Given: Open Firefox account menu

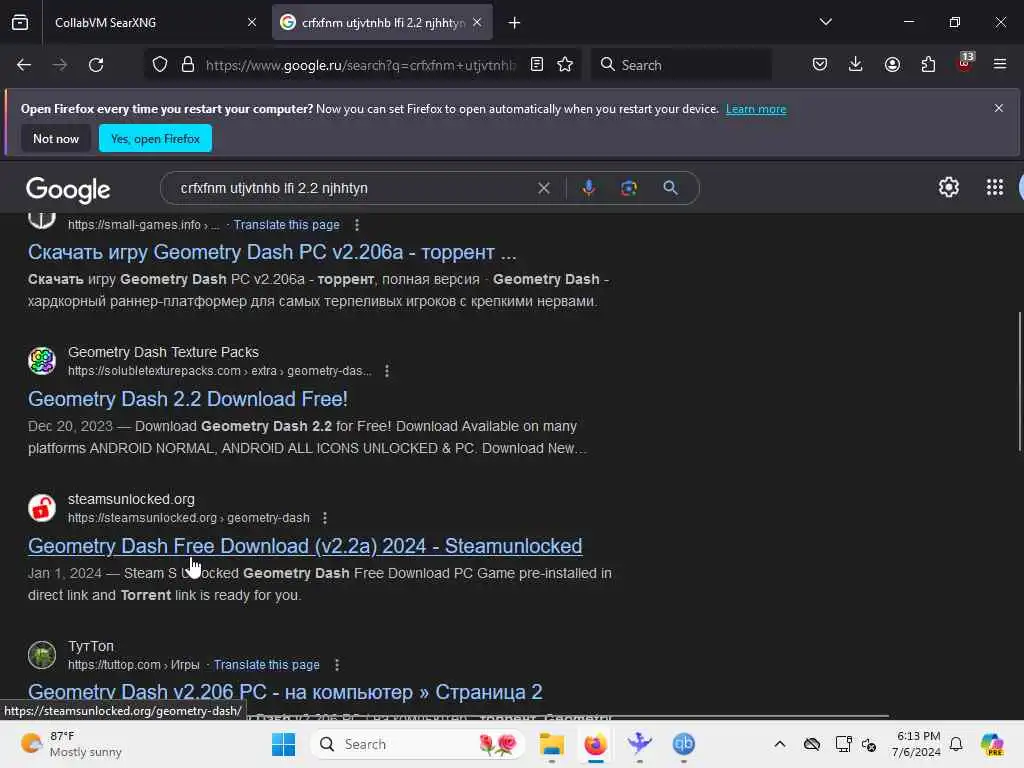Looking at the screenshot, I should coord(892,64).
